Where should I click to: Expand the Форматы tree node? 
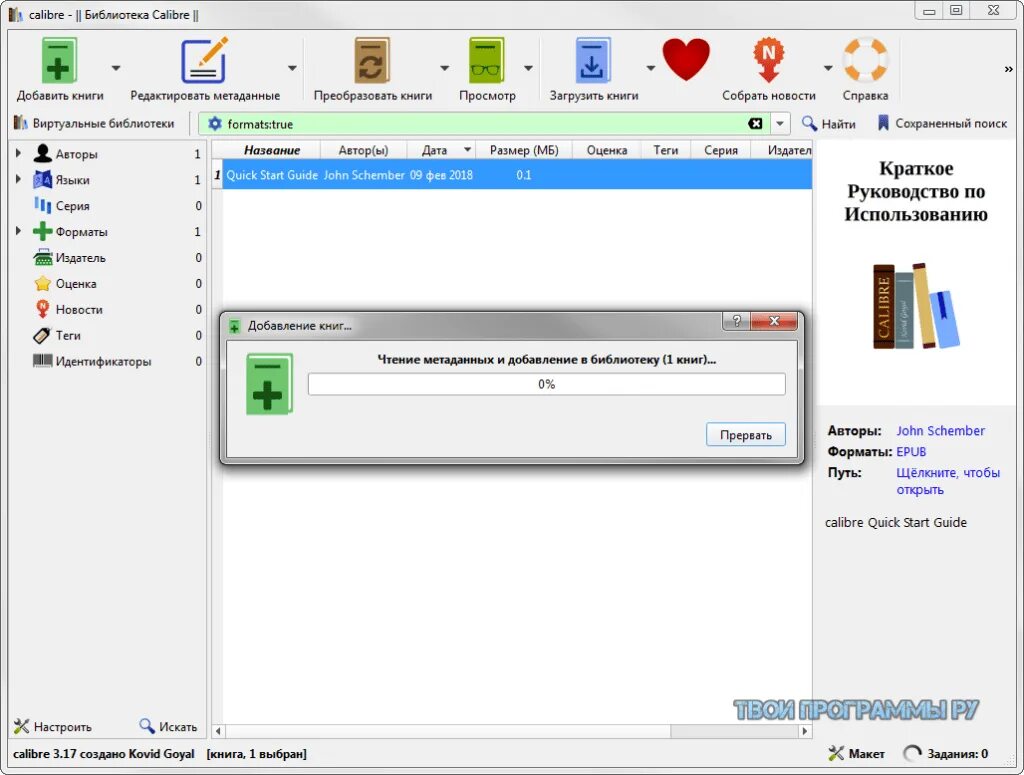(x=18, y=230)
